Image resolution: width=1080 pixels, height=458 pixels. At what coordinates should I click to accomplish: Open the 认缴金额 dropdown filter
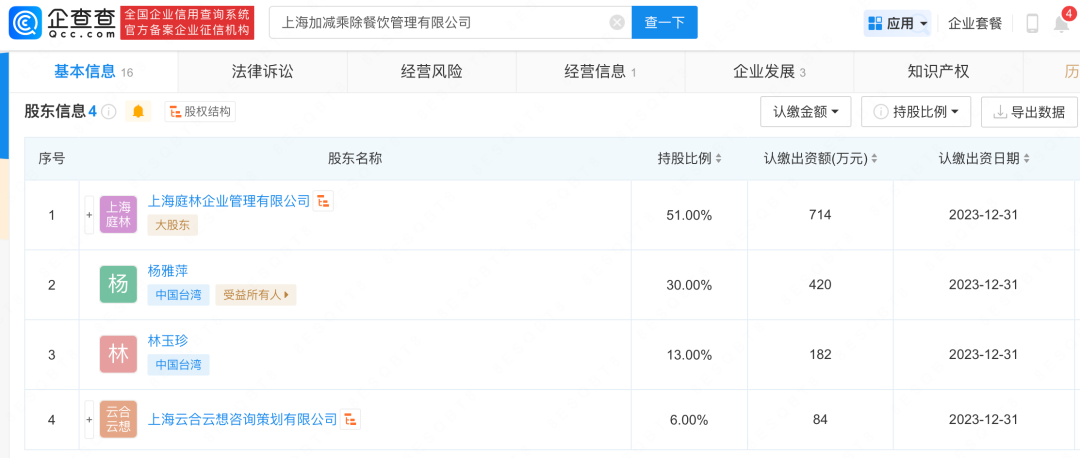point(805,112)
